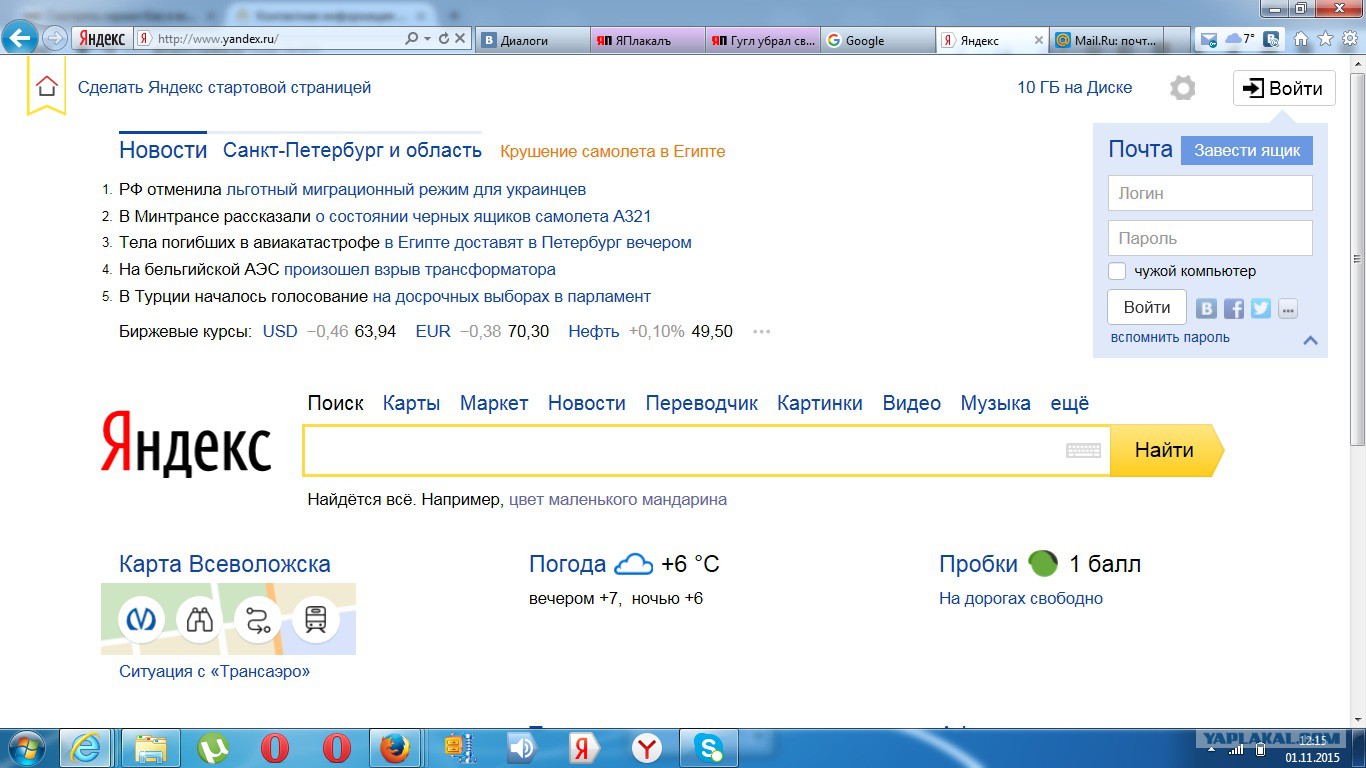The height and width of the screenshot is (768, 1366).
Task: Open Музыка in the search services bar
Action: pos(996,403)
